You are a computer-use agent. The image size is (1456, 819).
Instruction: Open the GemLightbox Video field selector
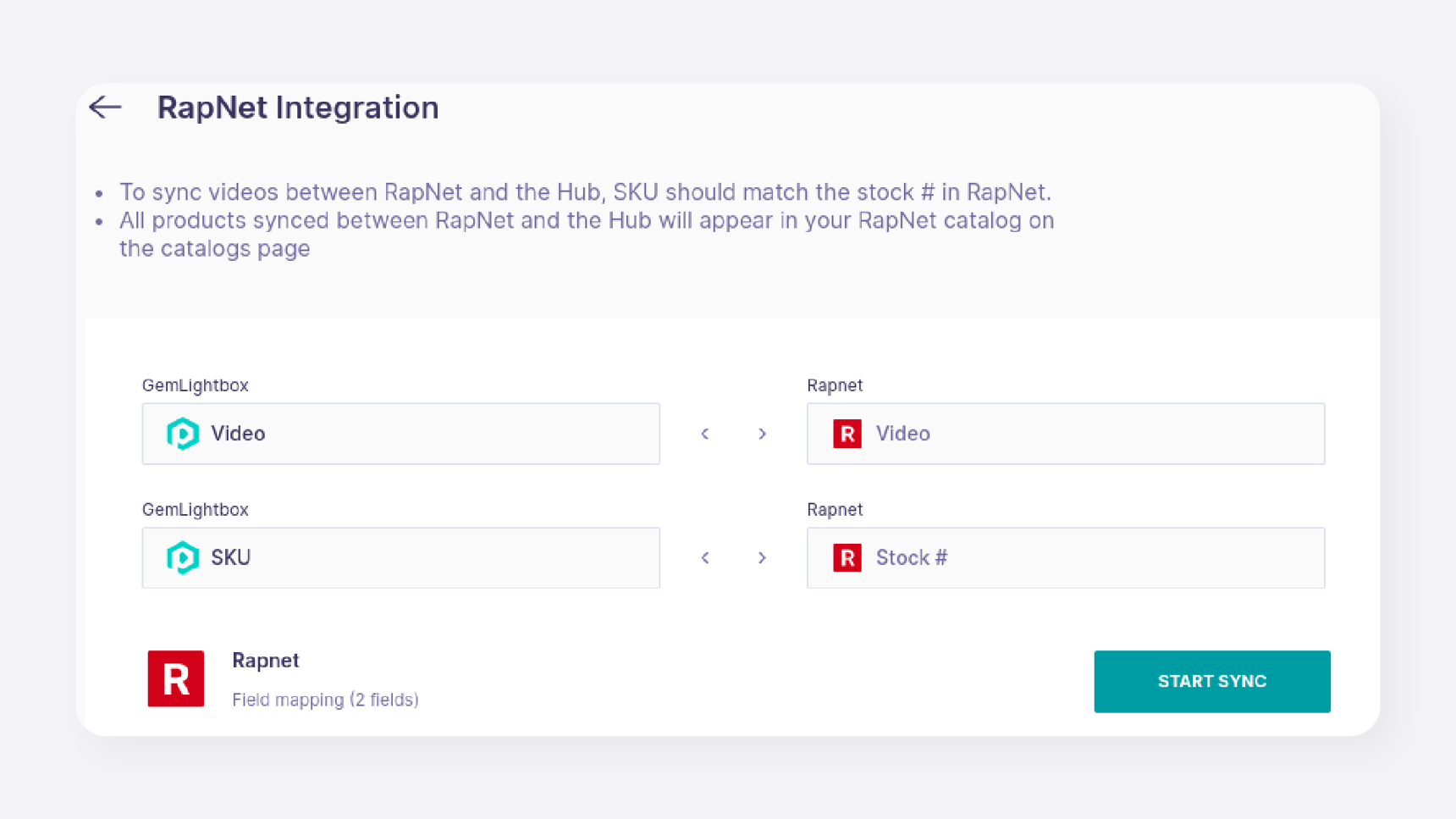[x=400, y=433]
